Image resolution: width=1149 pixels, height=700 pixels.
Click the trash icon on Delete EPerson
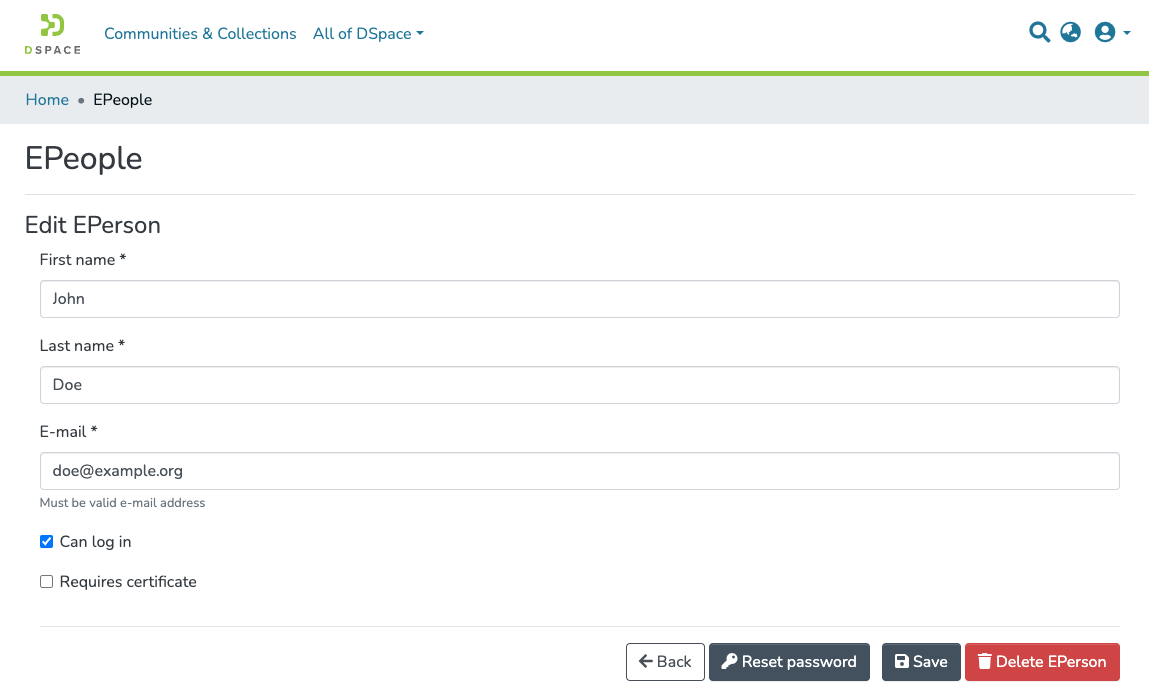[984, 661]
